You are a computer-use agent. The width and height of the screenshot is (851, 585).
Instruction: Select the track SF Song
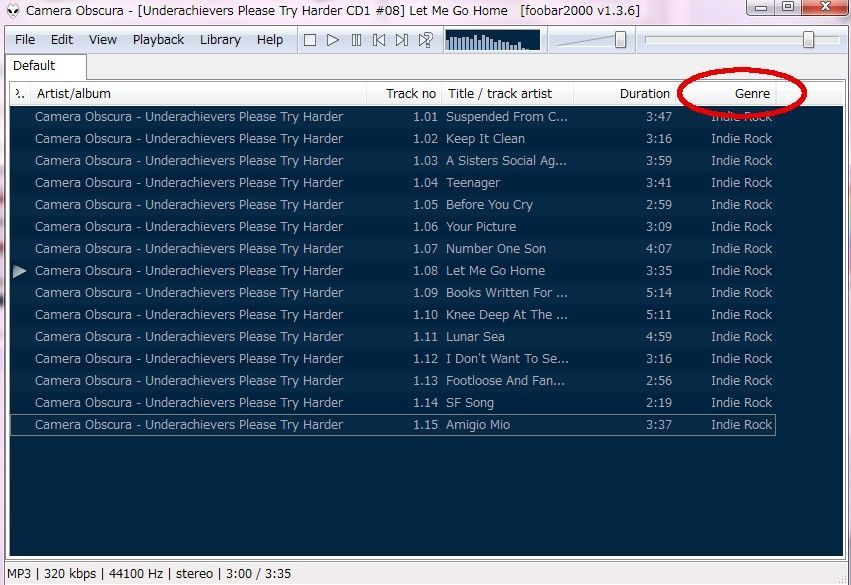(393, 403)
